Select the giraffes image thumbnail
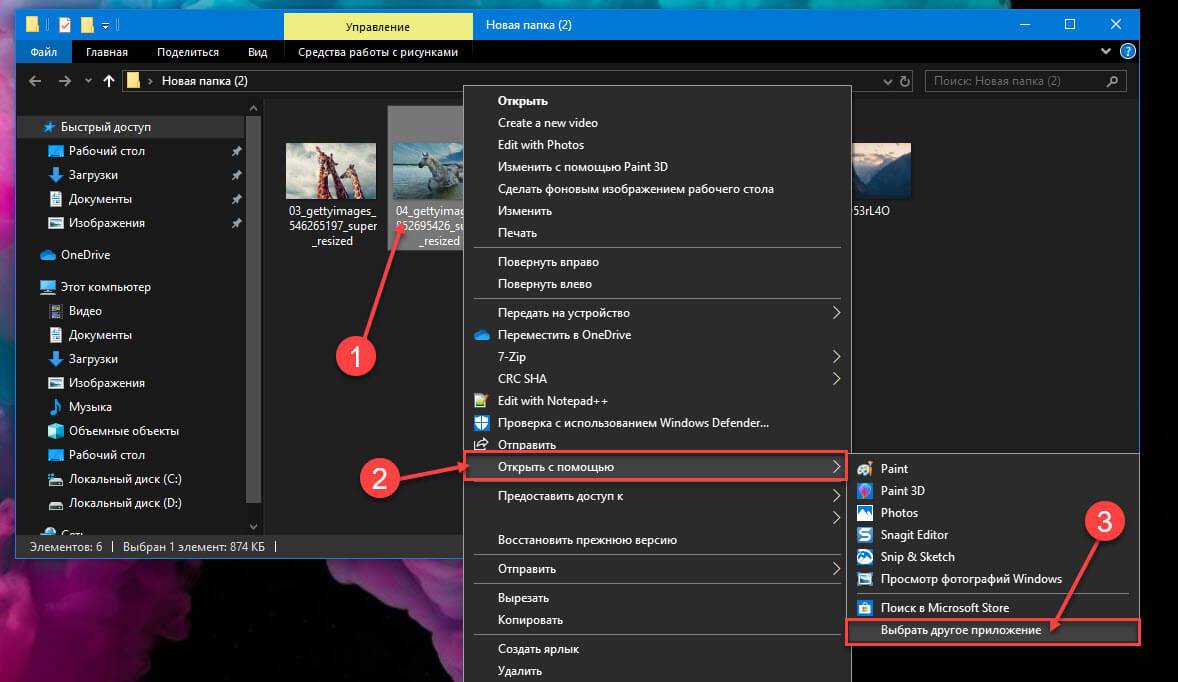This screenshot has height=682, width=1178. tap(331, 170)
